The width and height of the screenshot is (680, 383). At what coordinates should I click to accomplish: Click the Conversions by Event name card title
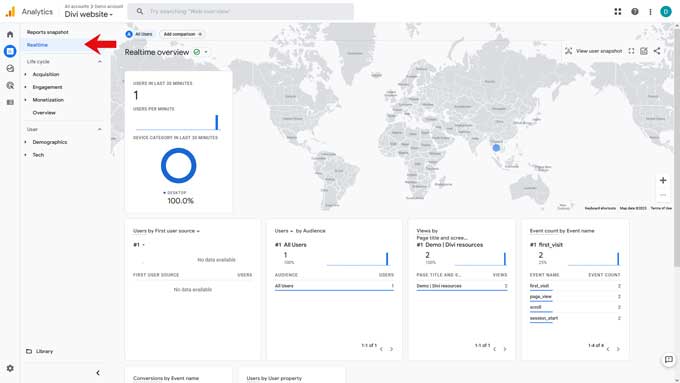click(166, 378)
